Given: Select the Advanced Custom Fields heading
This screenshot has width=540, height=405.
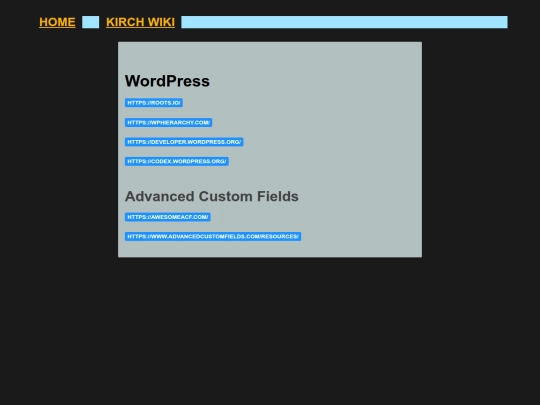Looking at the screenshot, I should [x=211, y=196].
